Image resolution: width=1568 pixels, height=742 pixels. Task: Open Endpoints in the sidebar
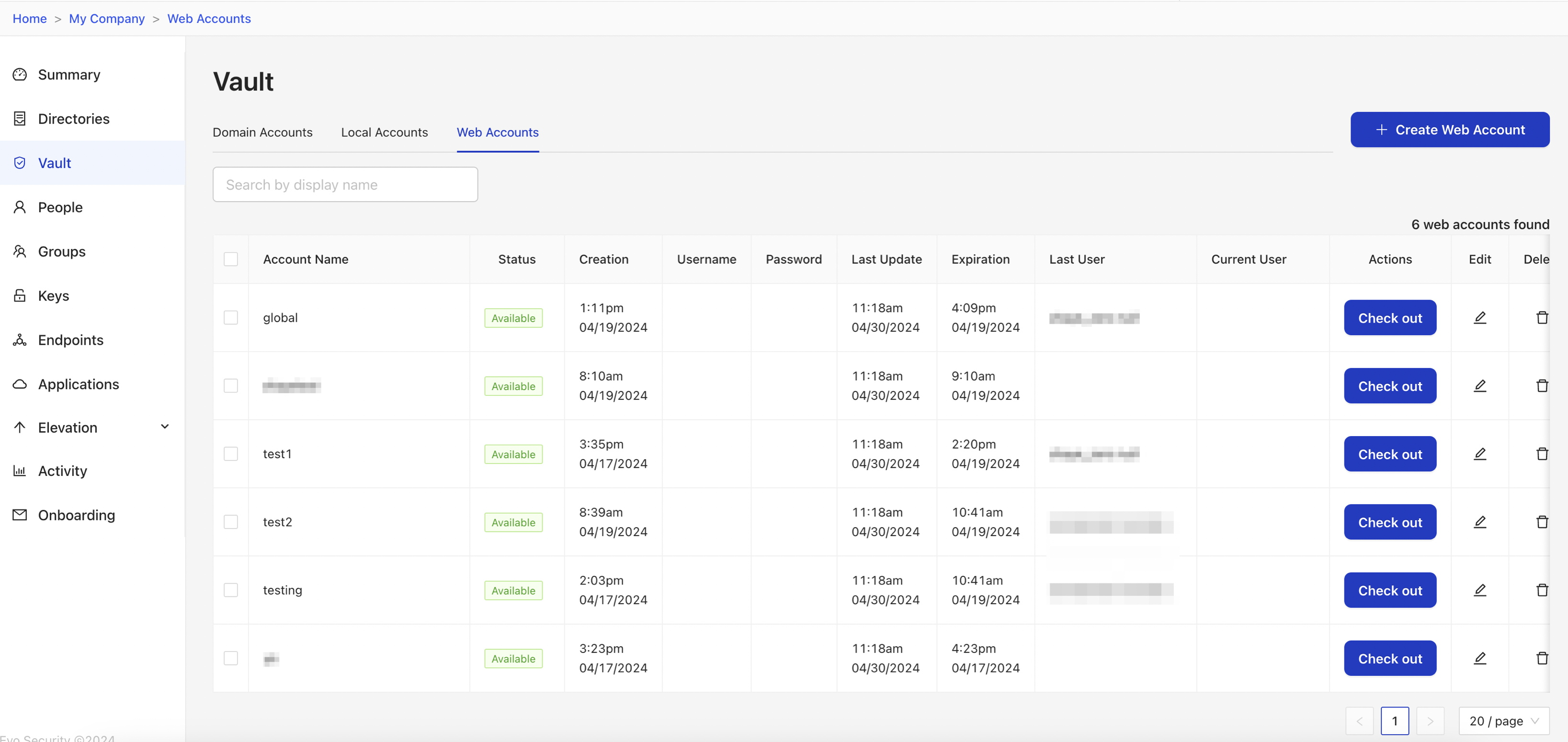point(92,340)
